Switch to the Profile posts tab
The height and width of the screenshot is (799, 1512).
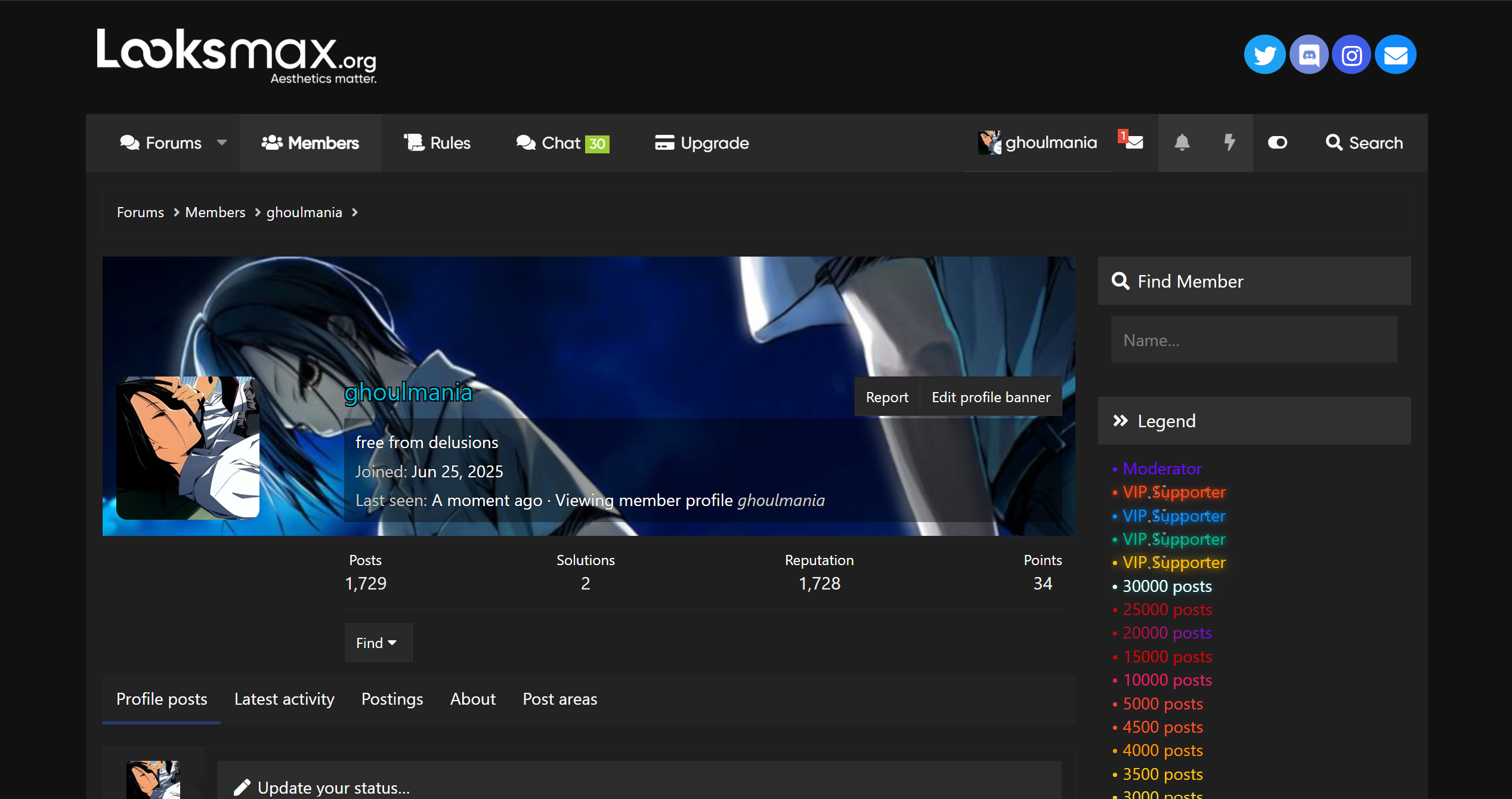click(162, 699)
